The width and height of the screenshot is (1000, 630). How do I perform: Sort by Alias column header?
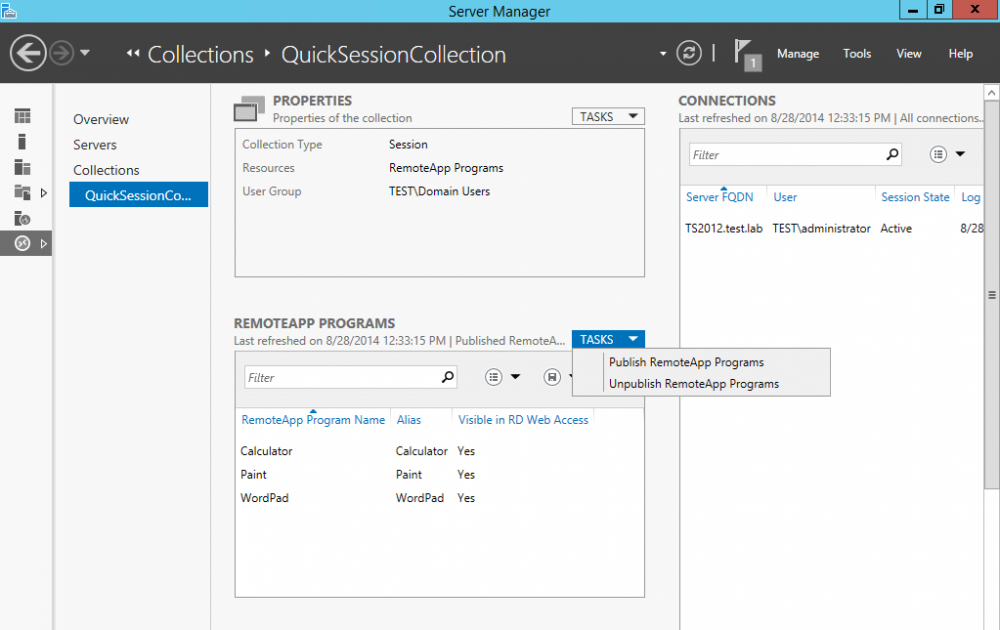(409, 420)
